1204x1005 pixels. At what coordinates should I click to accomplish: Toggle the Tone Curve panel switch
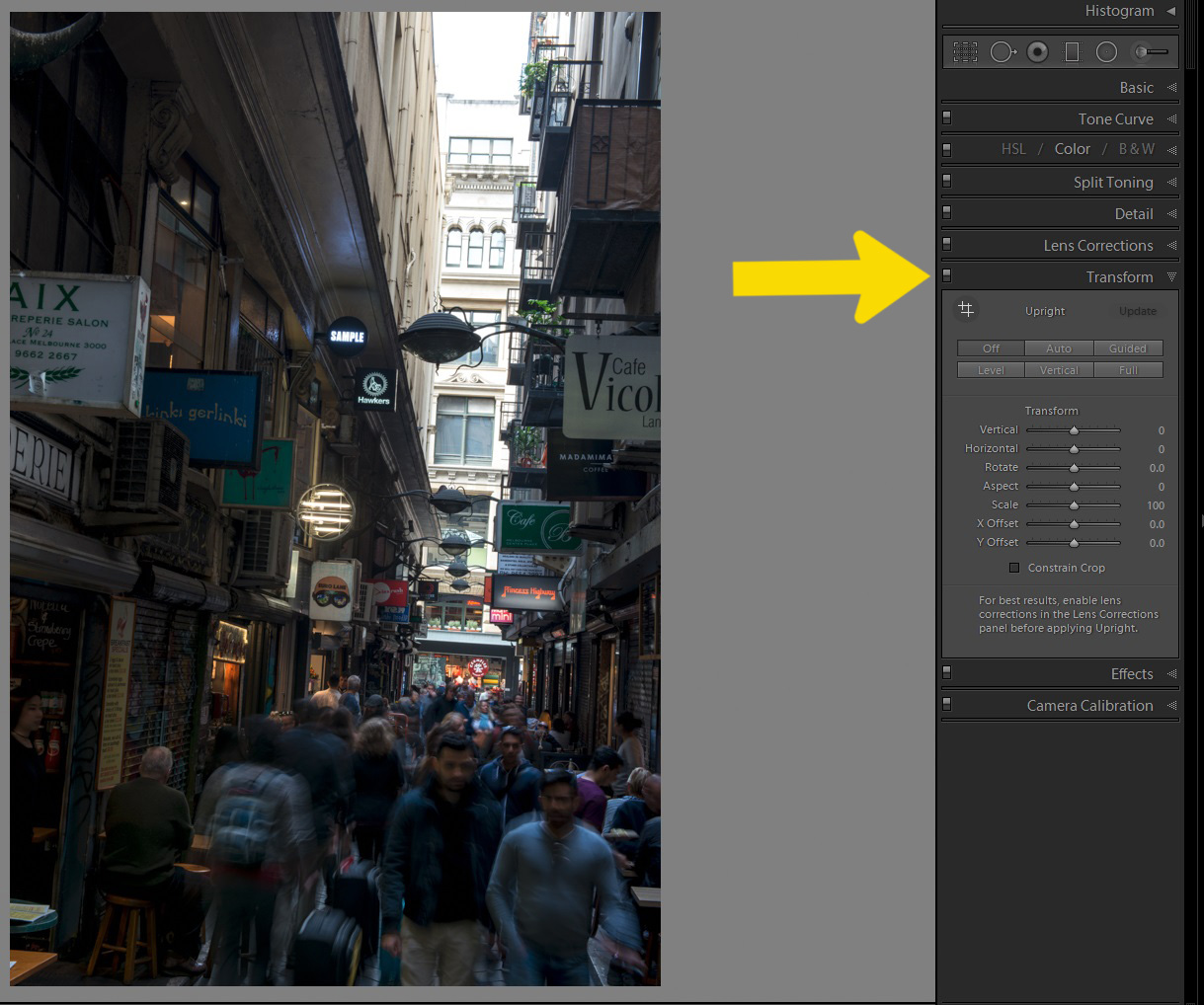click(947, 118)
